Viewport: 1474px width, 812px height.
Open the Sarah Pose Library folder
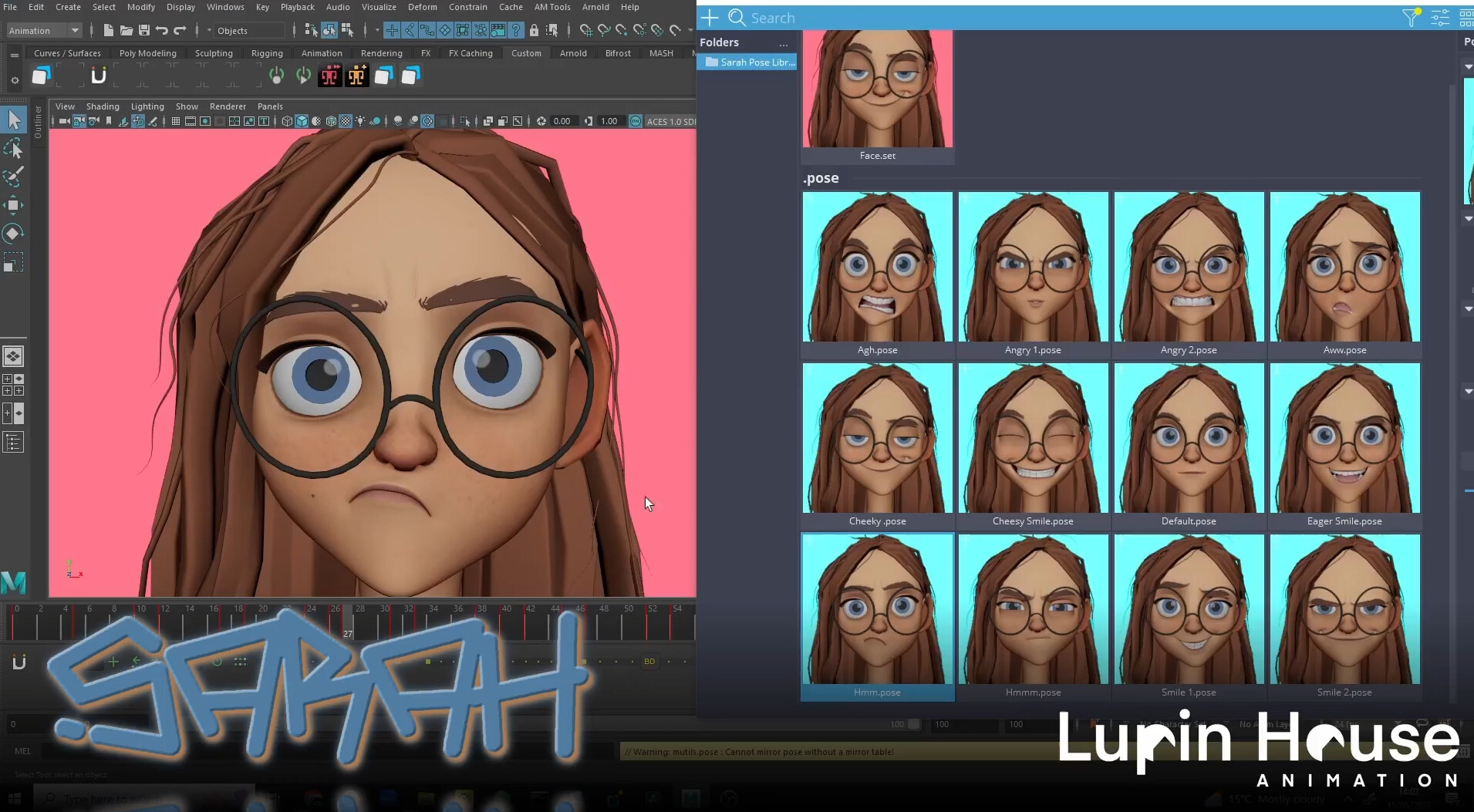(748, 62)
